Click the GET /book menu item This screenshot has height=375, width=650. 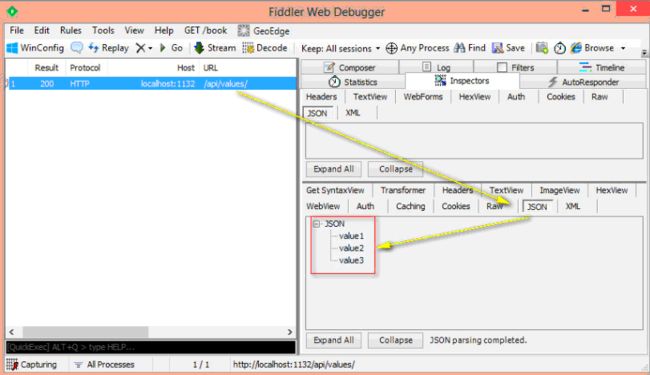pos(206,31)
